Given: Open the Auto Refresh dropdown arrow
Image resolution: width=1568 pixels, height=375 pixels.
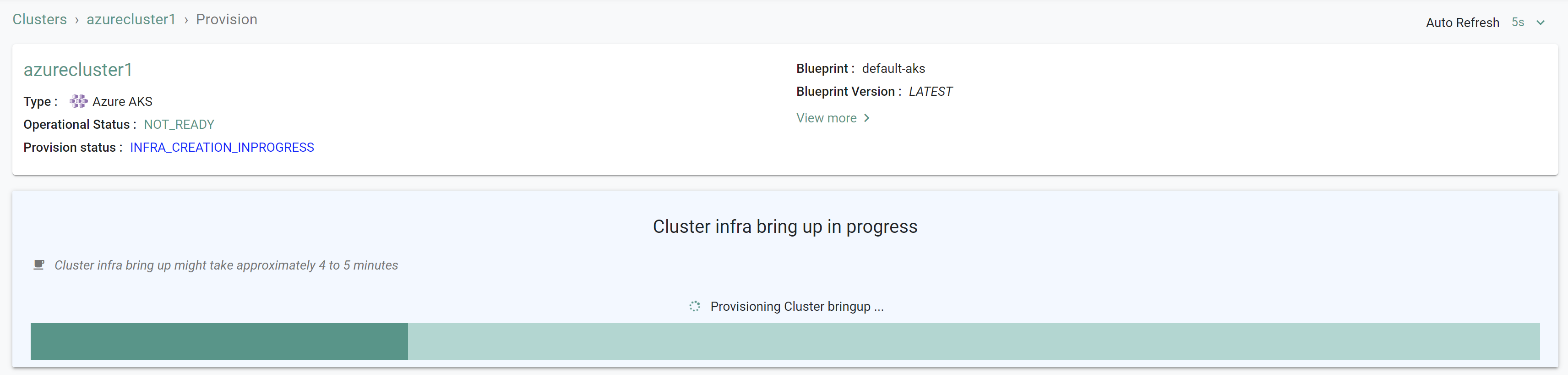Looking at the screenshot, I should tap(1541, 22).
